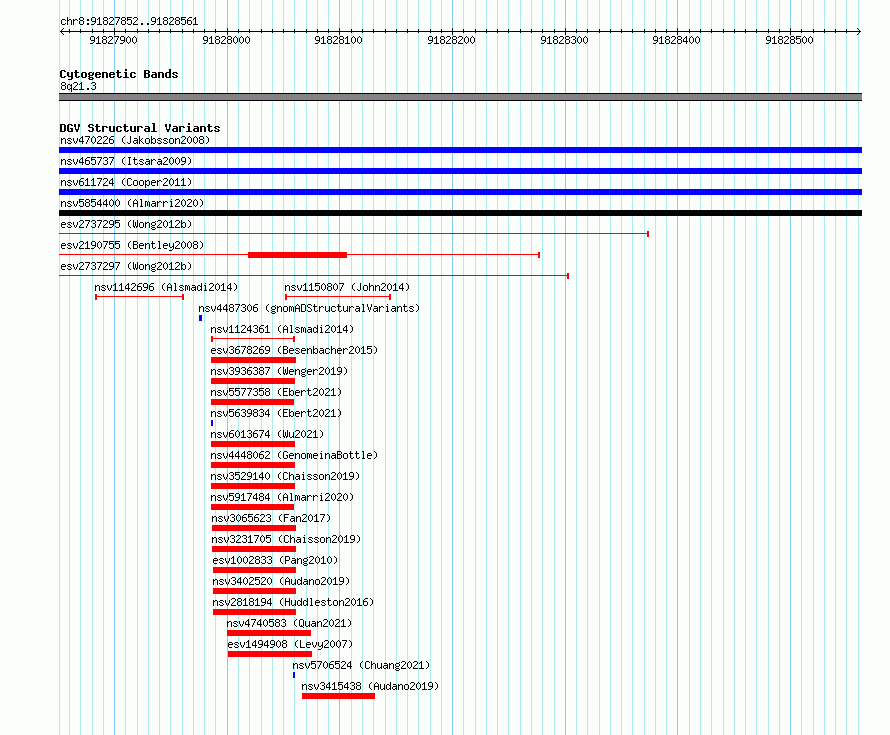Image resolution: width=890 pixels, height=735 pixels.
Task: Select the red bar under nsv5577358
Action: (253, 402)
